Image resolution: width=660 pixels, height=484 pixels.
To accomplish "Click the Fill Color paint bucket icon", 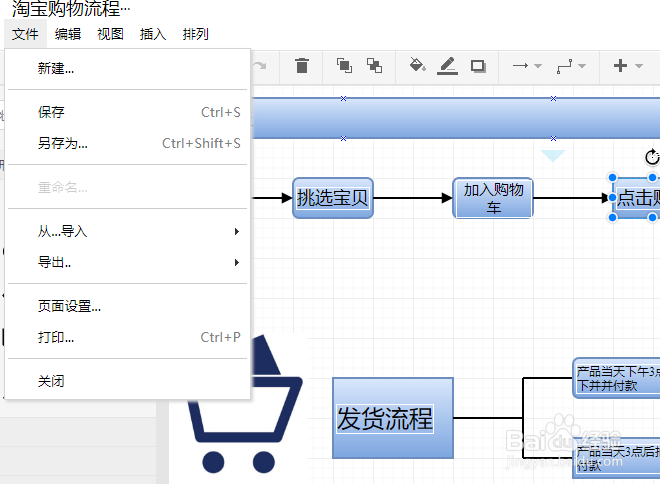I will coord(418,65).
